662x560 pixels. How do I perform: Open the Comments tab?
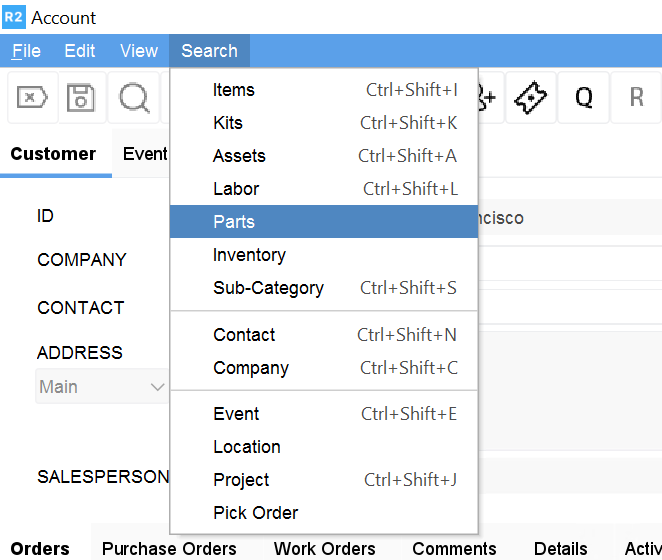pyautogui.click(x=454, y=548)
